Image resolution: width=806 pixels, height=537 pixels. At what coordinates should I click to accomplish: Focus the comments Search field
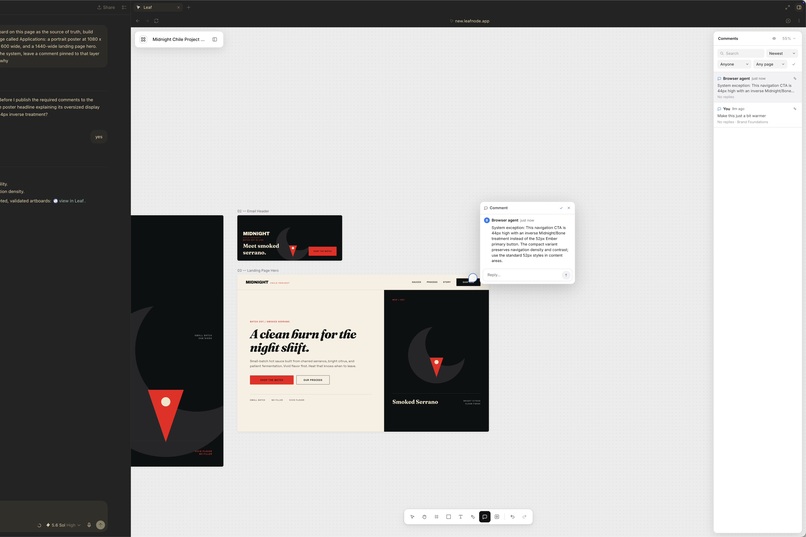pos(741,53)
